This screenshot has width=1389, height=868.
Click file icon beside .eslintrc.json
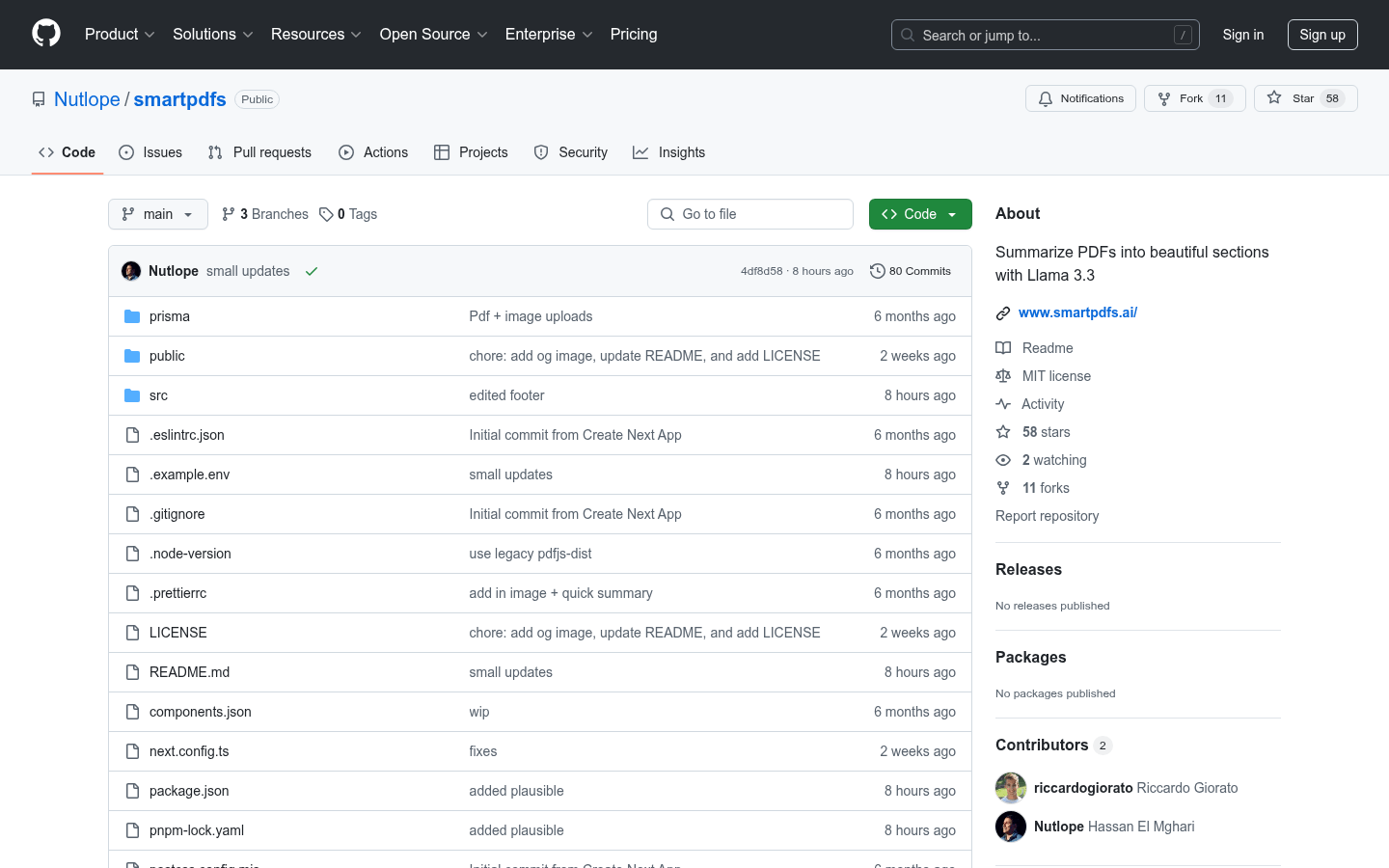(132, 435)
